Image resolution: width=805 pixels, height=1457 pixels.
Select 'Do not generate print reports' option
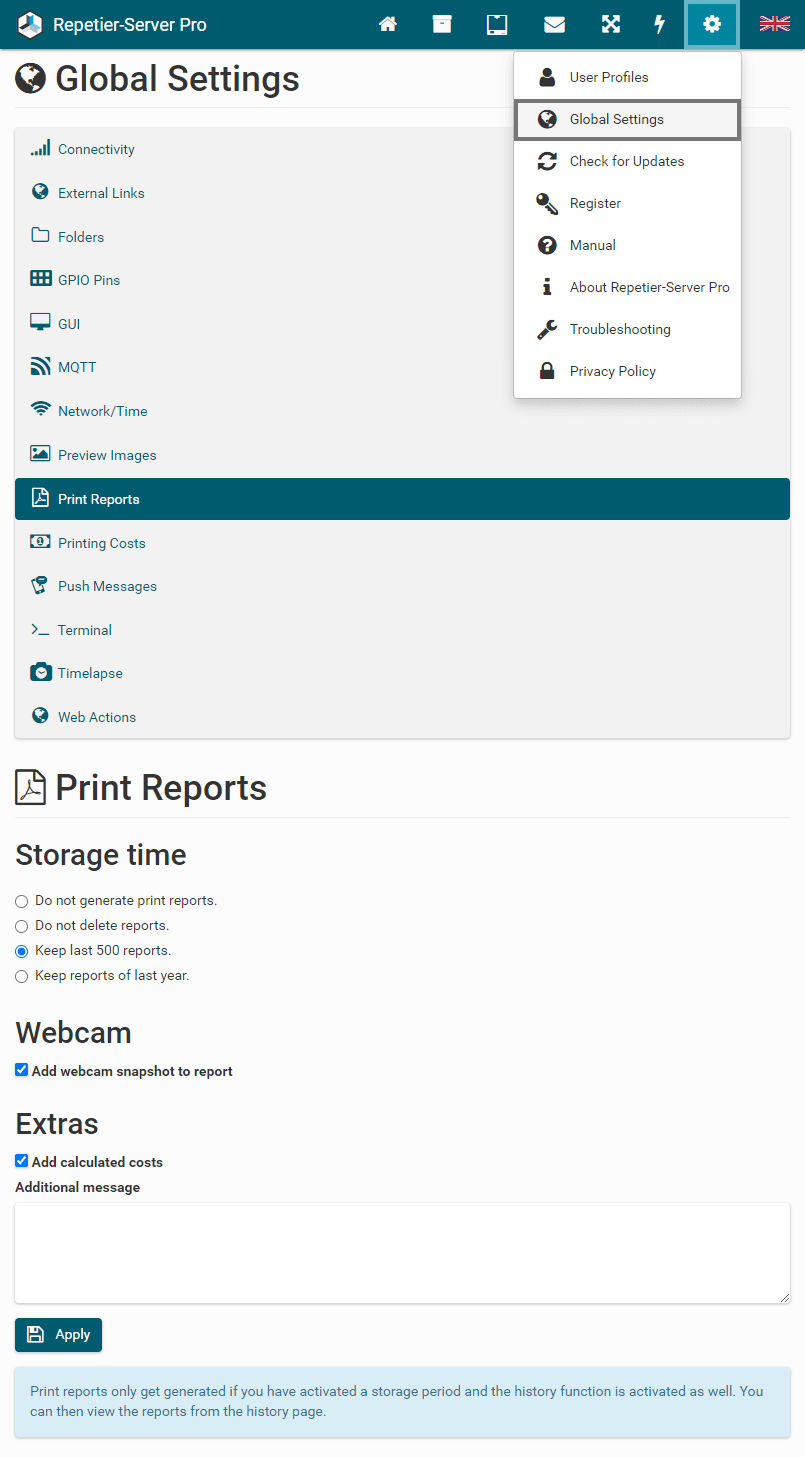22,901
